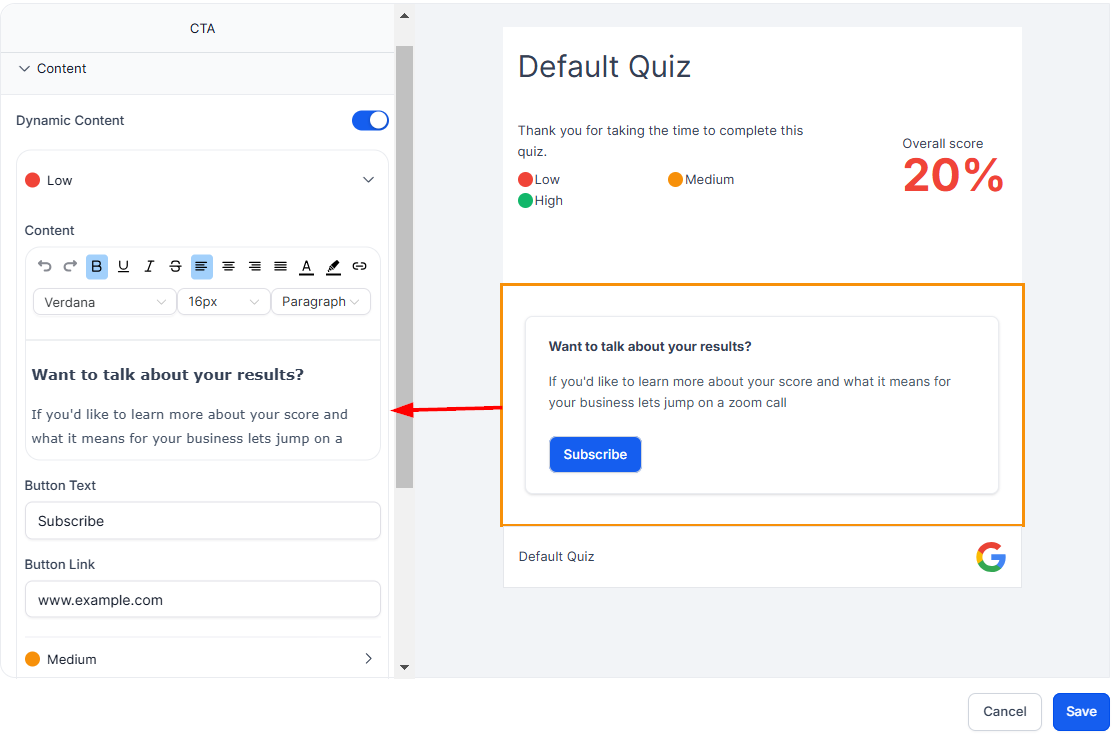Click the Button Link input field
Image resolution: width=1117 pixels, height=738 pixels.
202,600
